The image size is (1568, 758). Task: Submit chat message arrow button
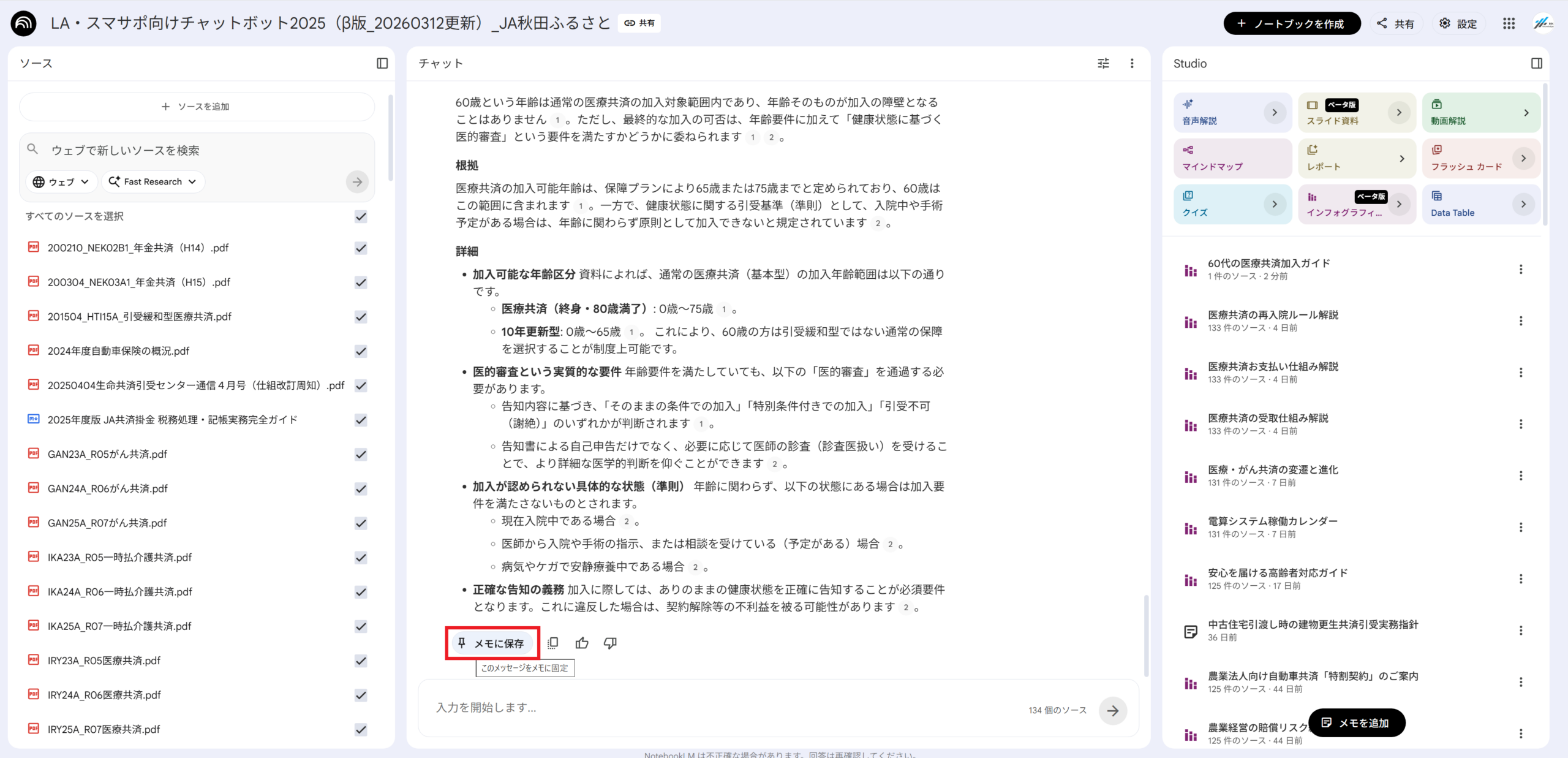pos(1112,710)
